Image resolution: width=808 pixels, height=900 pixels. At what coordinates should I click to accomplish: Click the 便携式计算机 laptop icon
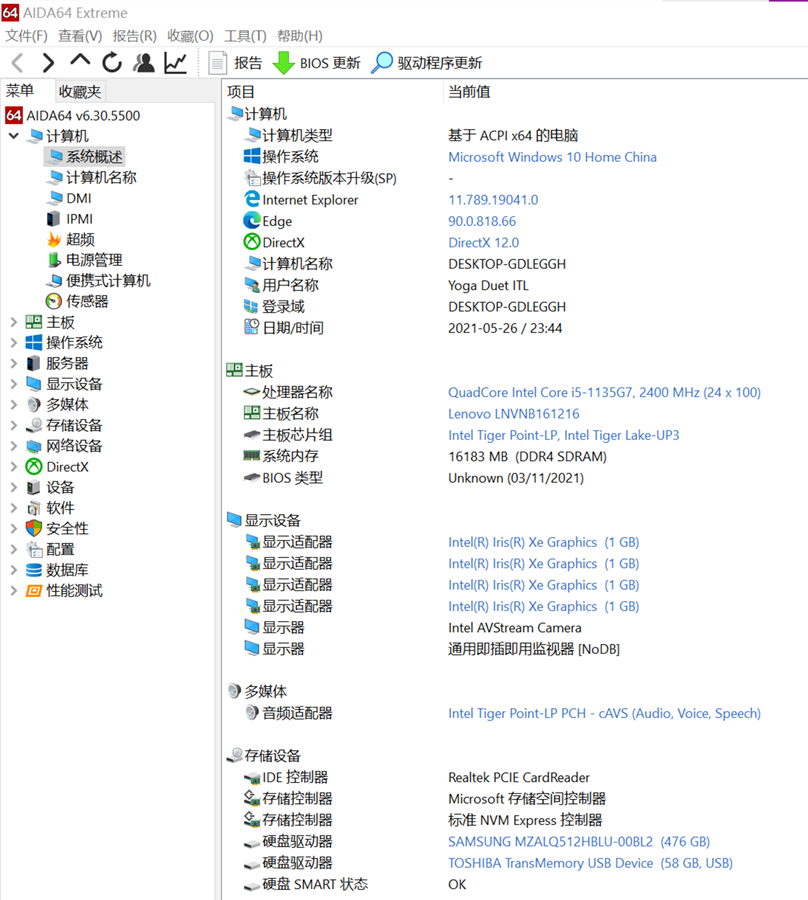54,281
